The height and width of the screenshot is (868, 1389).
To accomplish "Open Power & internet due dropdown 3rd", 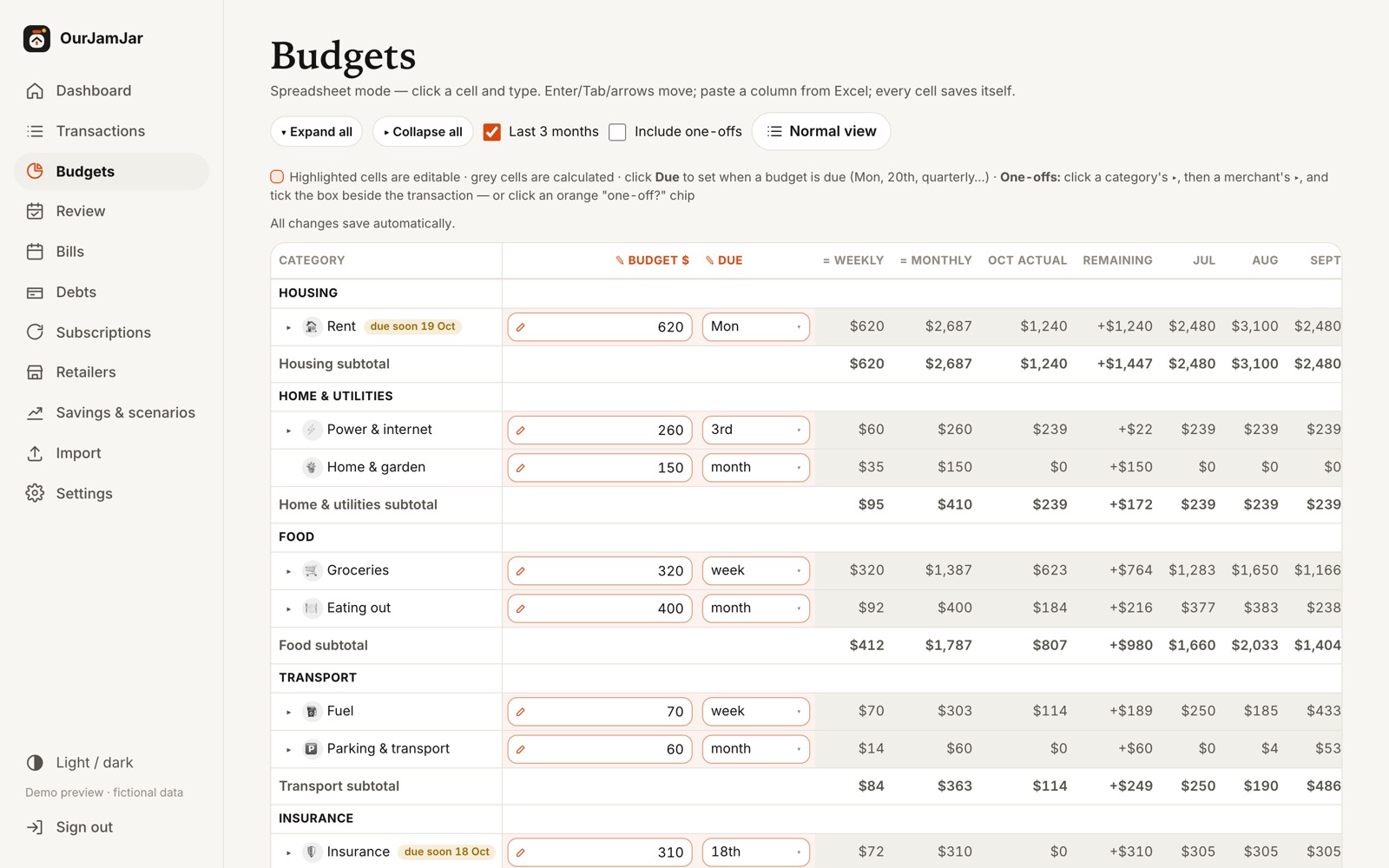I will 755,430.
